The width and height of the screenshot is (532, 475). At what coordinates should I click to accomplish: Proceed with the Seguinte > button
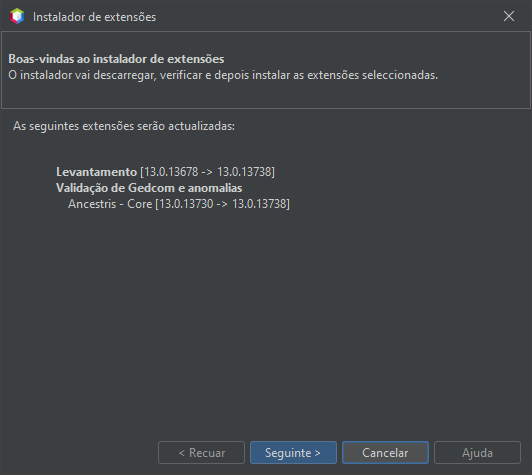[x=293, y=452]
